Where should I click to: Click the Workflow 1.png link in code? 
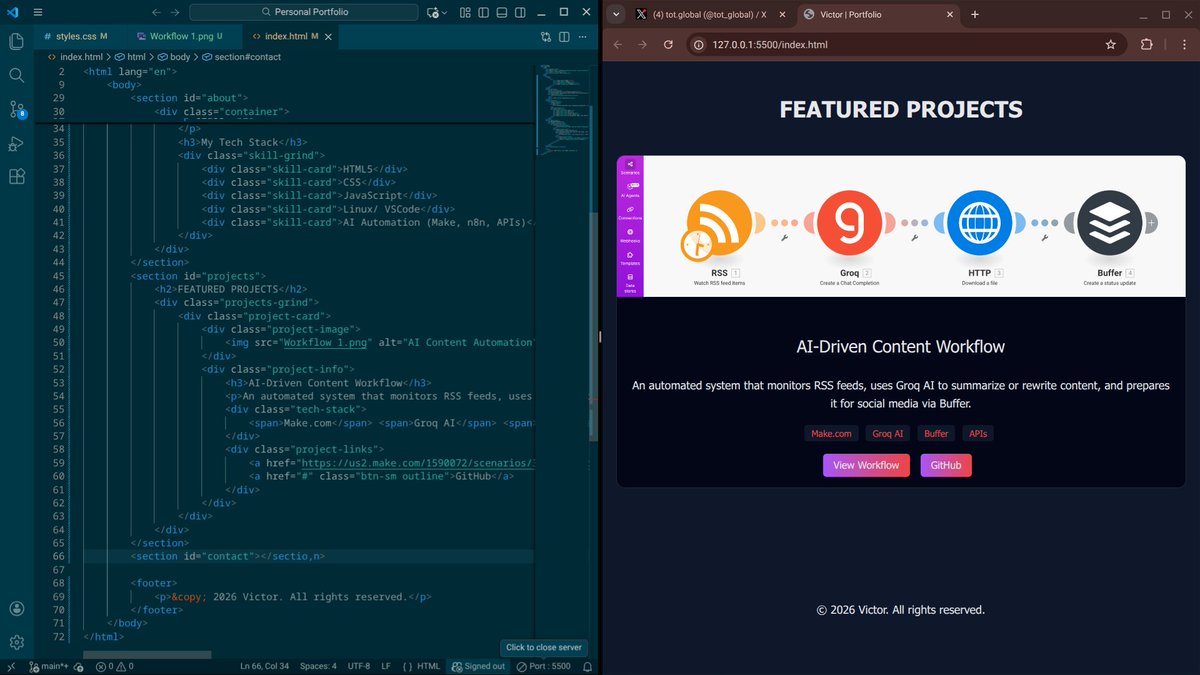(x=325, y=342)
